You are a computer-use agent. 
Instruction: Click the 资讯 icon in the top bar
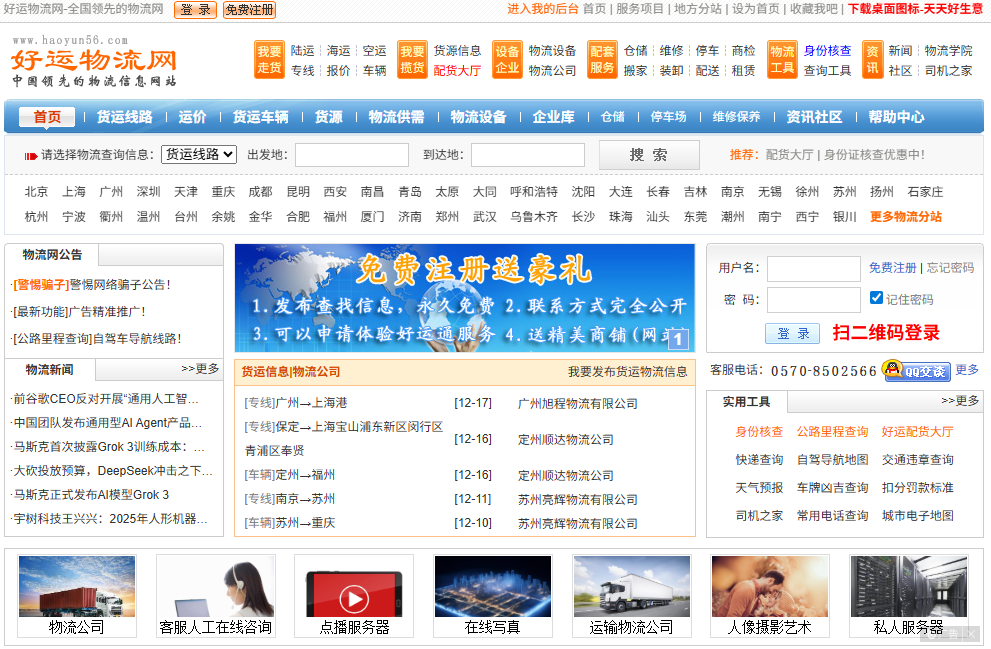tap(875, 60)
